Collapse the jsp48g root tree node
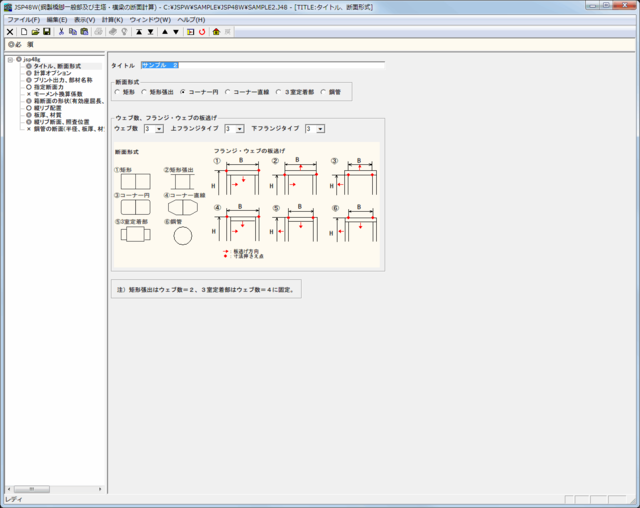 coord(10,59)
